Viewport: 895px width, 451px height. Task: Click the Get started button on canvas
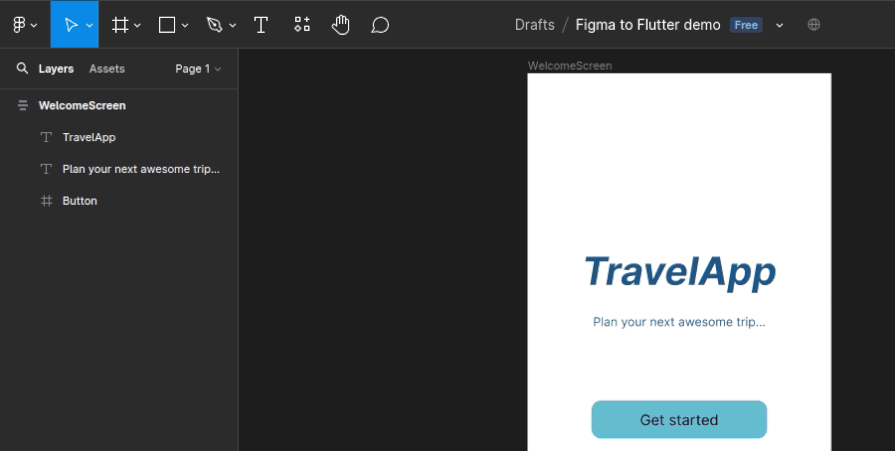click(x=679, y=420)
